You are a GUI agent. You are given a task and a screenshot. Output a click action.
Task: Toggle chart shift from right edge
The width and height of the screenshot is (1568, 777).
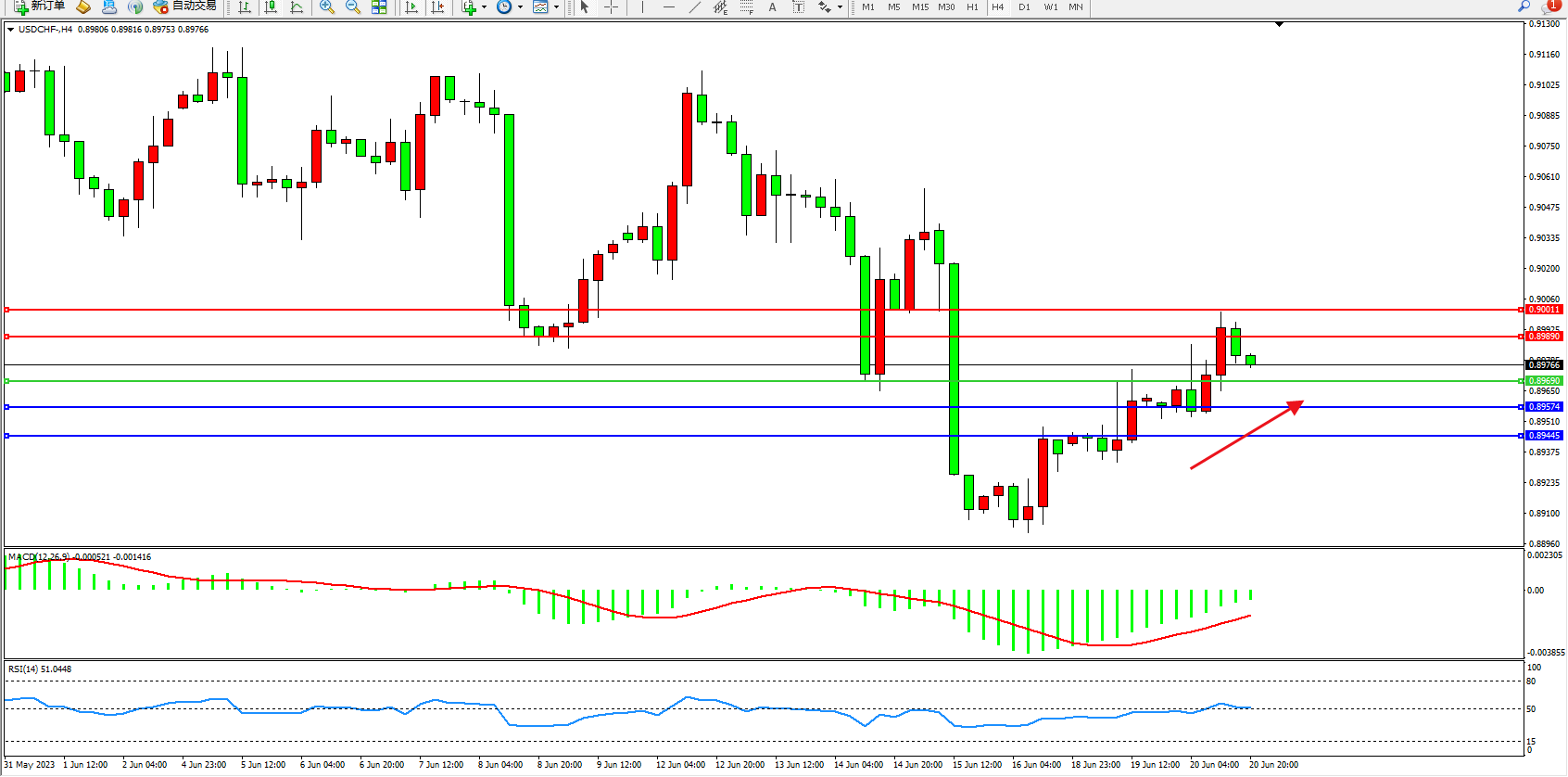437,7
